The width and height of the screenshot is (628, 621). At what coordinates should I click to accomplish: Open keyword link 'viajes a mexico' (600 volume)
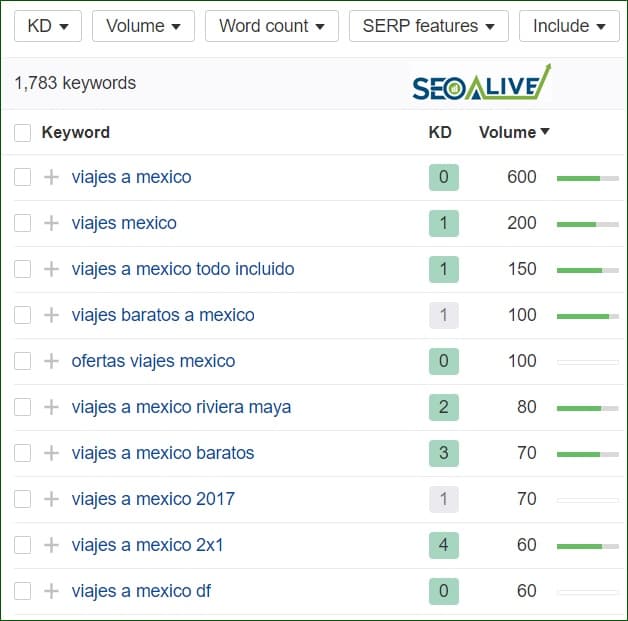[x=131, y=177]
